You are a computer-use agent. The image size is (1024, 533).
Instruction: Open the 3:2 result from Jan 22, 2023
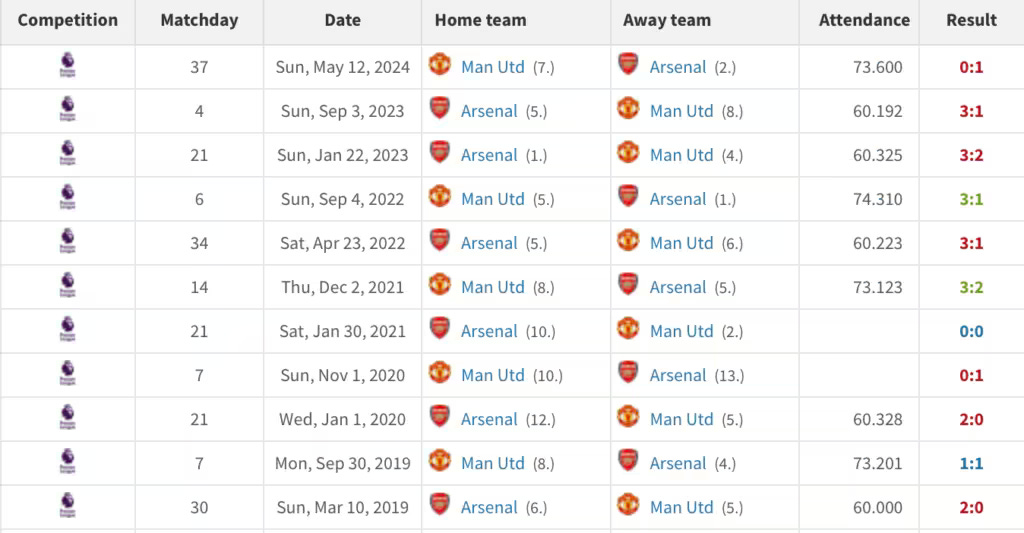tap(971, 155)
